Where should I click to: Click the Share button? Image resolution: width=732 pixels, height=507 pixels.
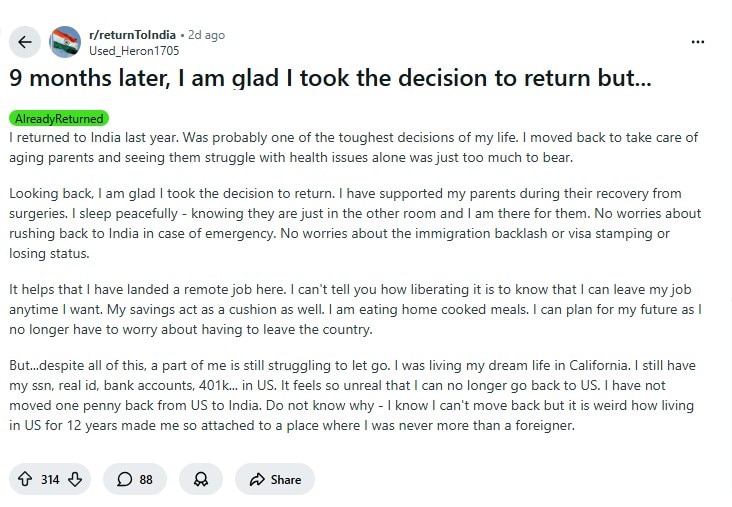point(275,479)
